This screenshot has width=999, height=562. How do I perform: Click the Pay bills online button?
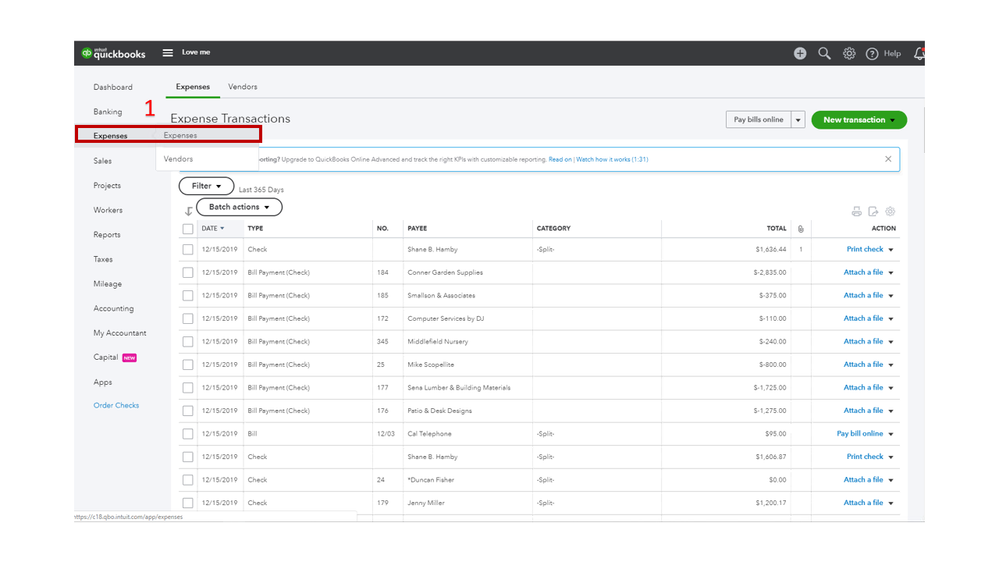pos(758,120)
